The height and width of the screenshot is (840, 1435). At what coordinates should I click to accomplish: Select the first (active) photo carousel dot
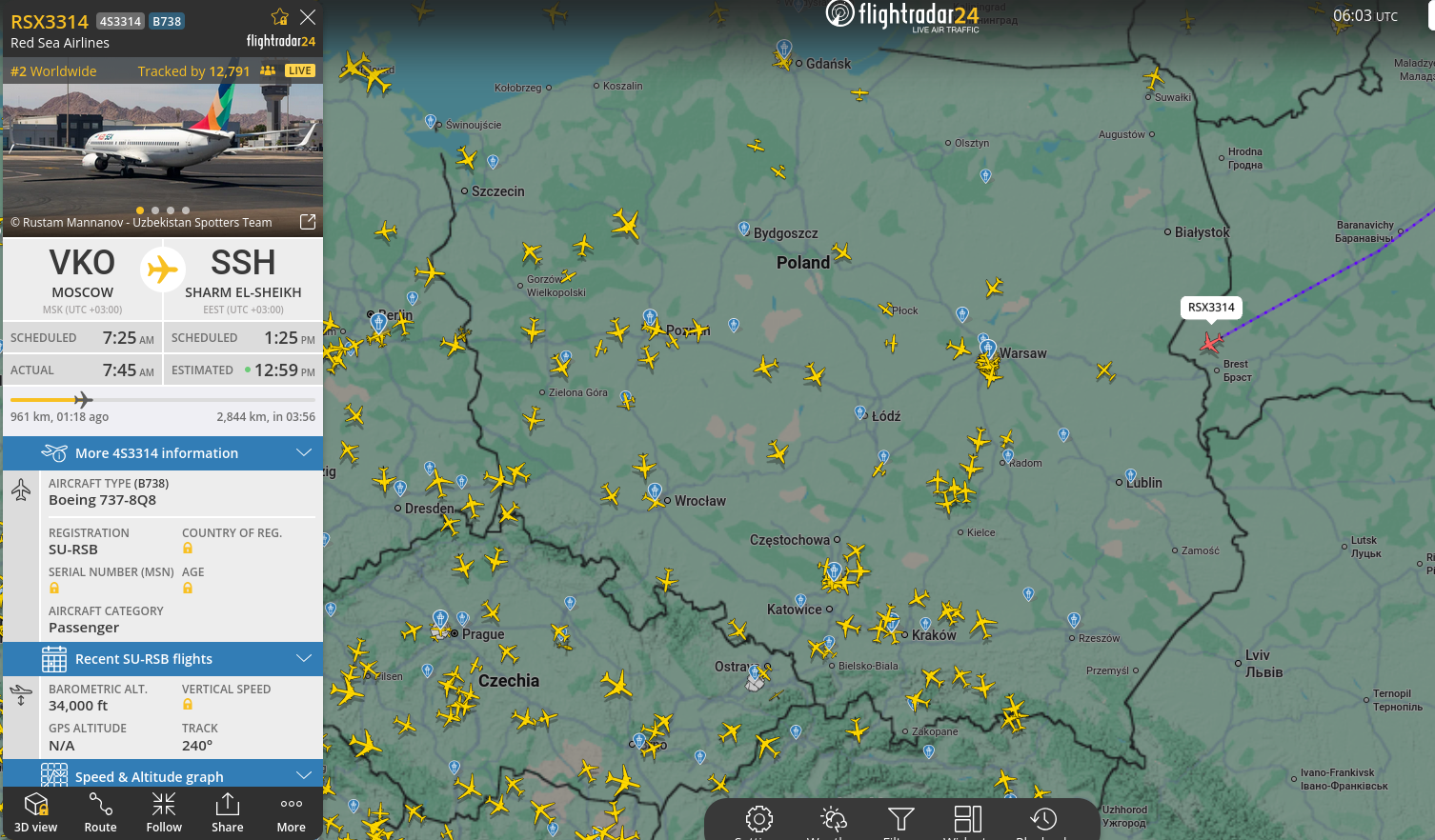coord(140,210)
